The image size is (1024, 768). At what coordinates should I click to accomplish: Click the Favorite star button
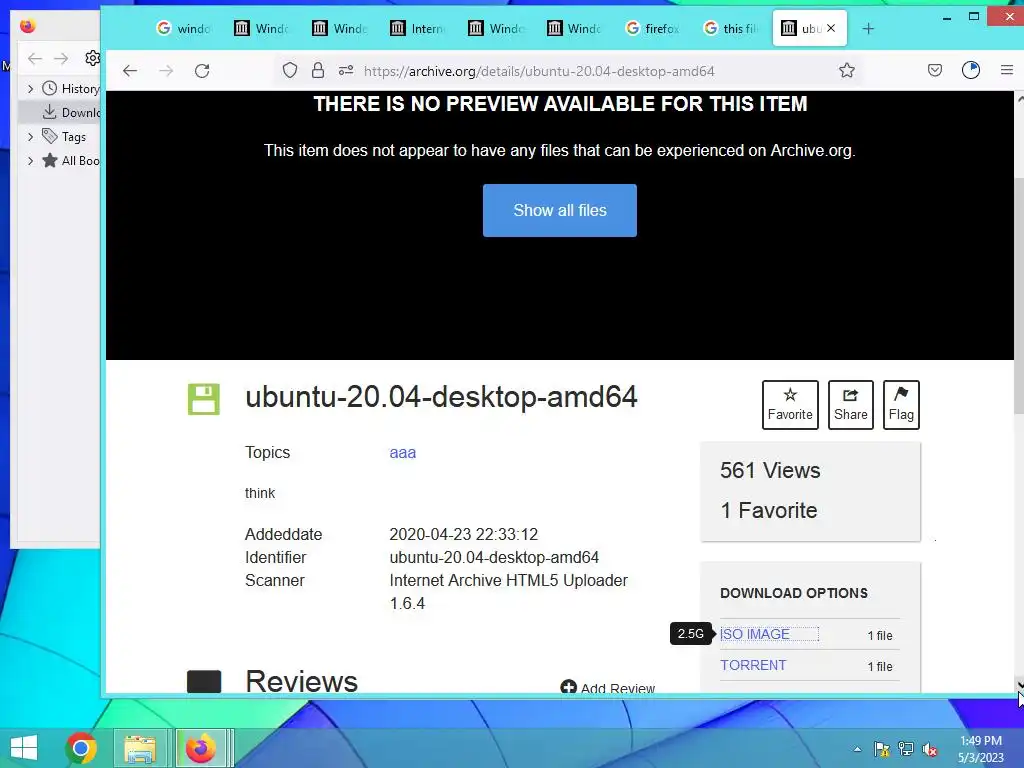[x=790, y=404]
